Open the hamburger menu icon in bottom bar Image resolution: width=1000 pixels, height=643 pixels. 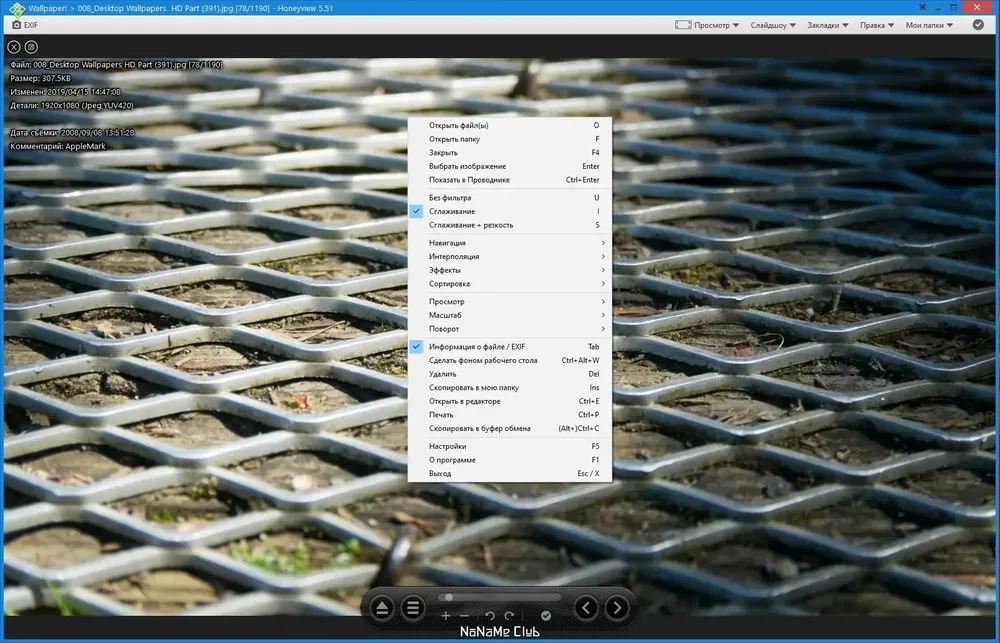pos(413,608)
